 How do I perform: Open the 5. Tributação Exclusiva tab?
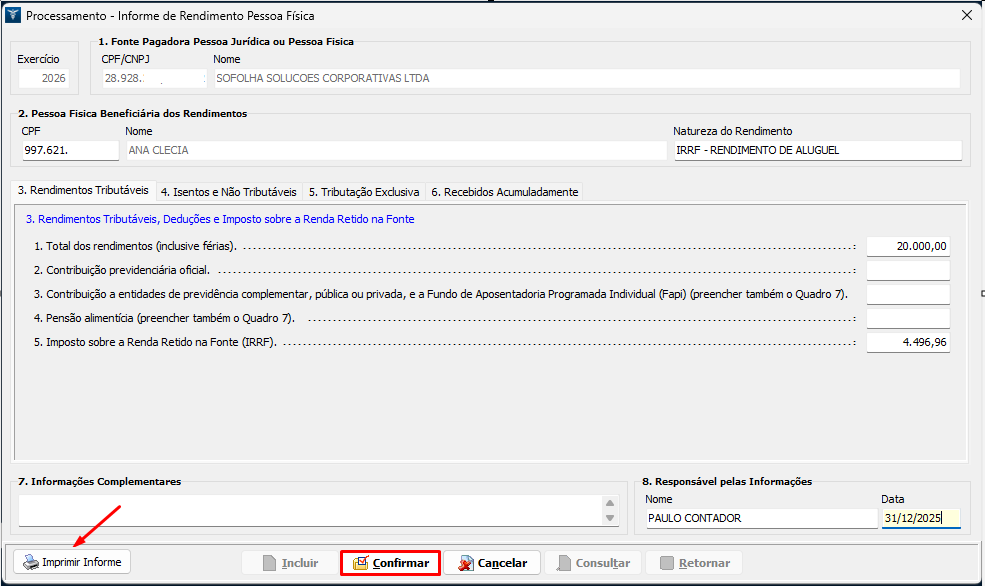coord(363,191)
